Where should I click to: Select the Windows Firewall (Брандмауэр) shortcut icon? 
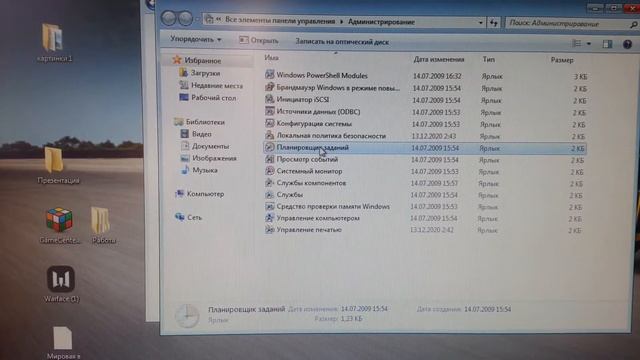[x=269, y=87]
